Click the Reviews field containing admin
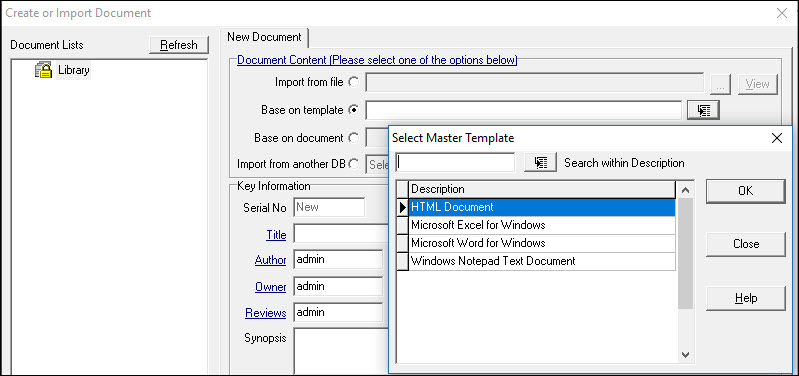Image resolution: width=799 pixels, height=376 pixels. pos(338,312)
